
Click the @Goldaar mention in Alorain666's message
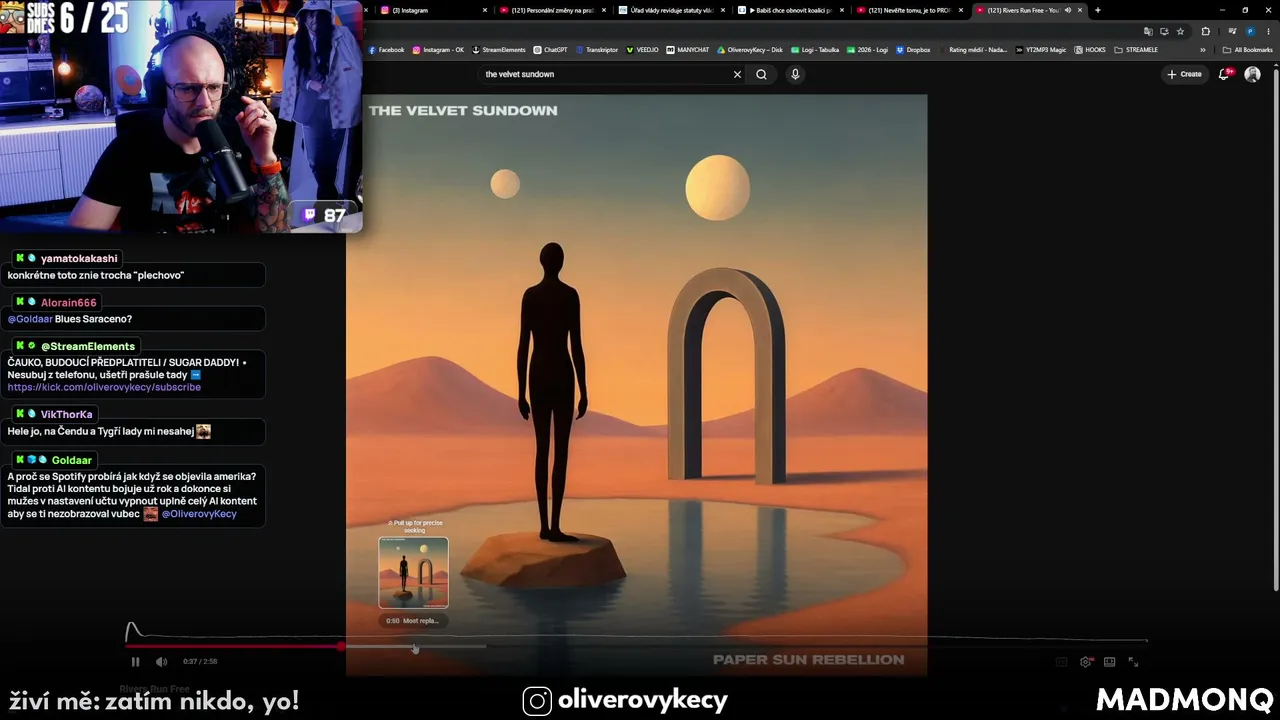30,319
